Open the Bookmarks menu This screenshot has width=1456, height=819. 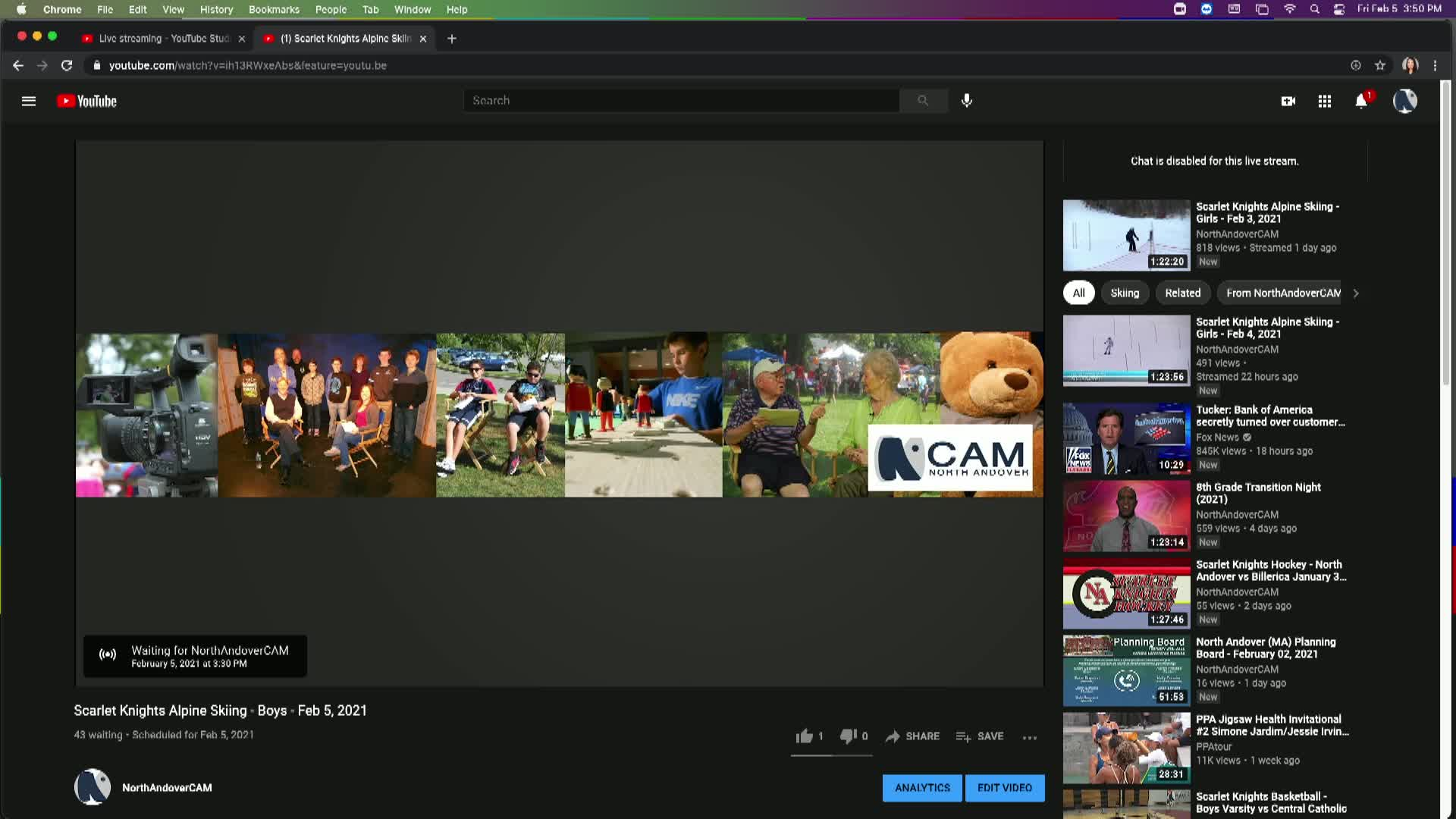(x=274, y=9)
